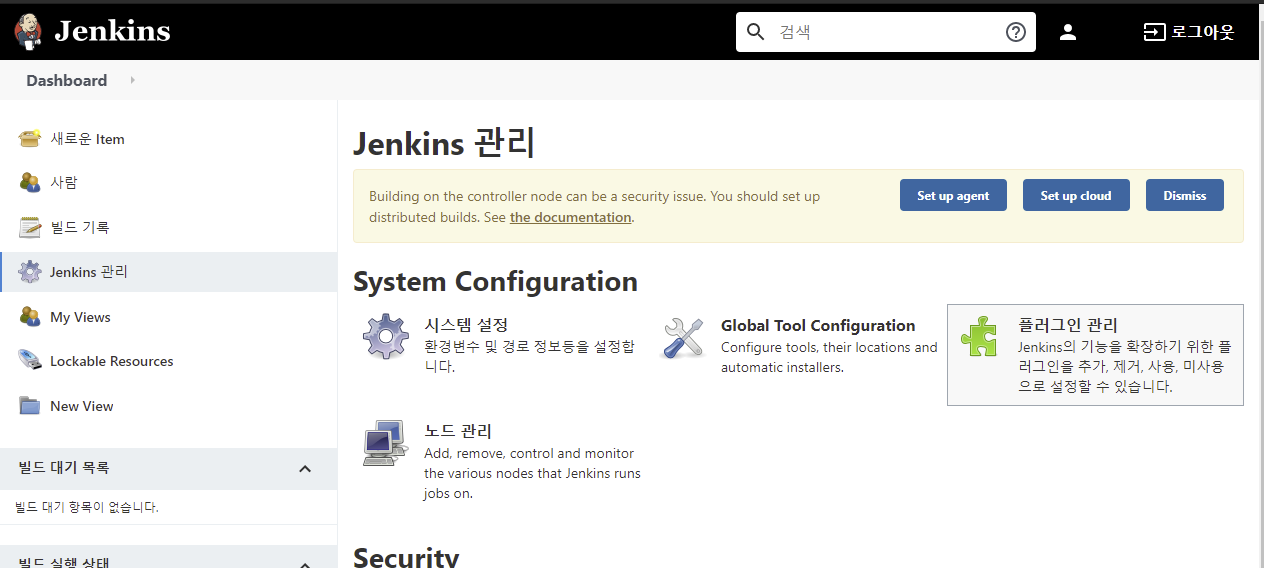The height and width of the screenshot is (568, 1264).
Task: Open 노드 관리 title link
Action: point(458,431)
